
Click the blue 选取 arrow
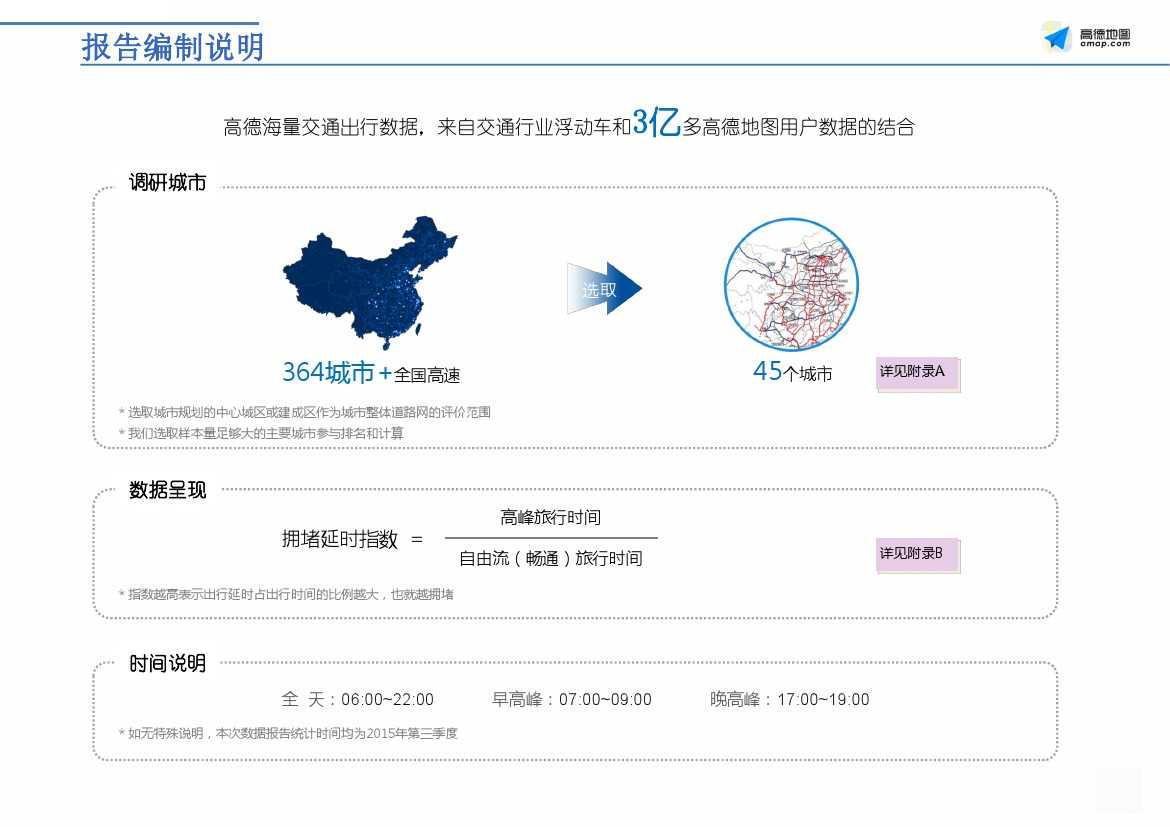[604, 289]
